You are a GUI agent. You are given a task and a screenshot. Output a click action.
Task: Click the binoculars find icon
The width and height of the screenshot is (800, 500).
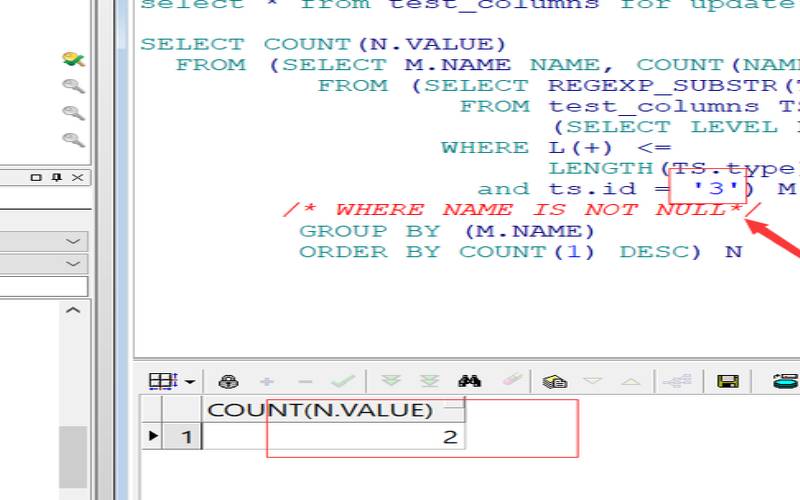(x=469, y=381)
